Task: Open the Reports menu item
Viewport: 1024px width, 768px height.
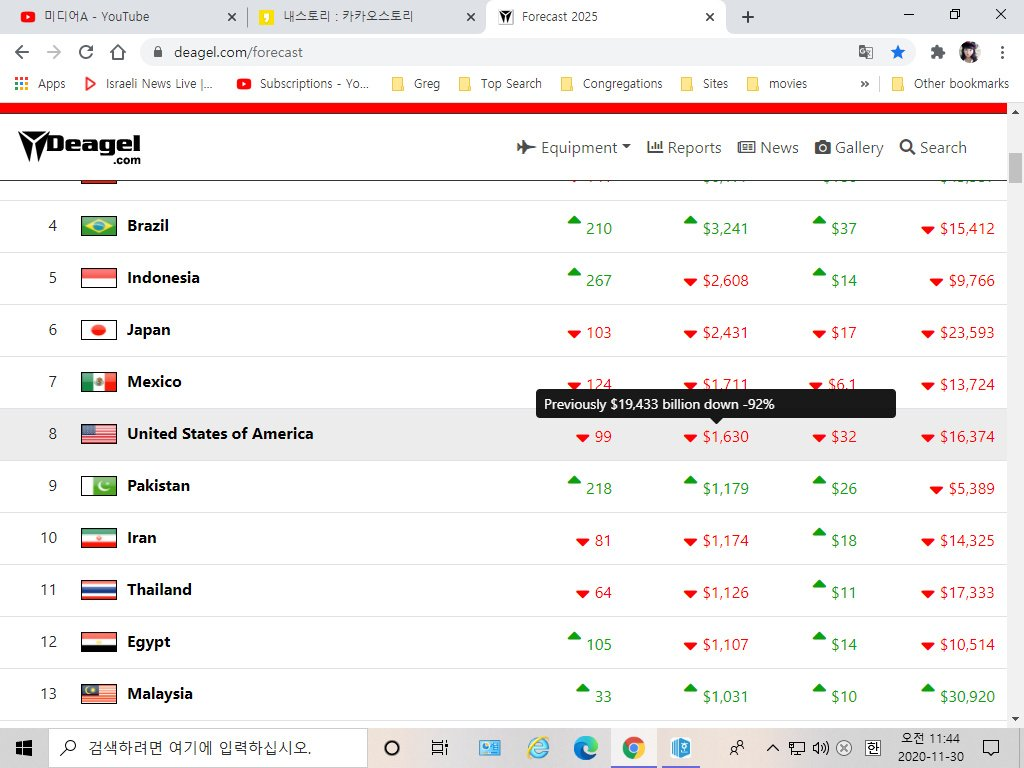Action: (684, 147)
